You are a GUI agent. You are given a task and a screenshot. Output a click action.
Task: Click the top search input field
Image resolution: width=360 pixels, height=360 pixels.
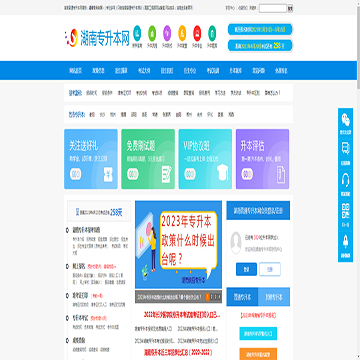pos(273,8)
